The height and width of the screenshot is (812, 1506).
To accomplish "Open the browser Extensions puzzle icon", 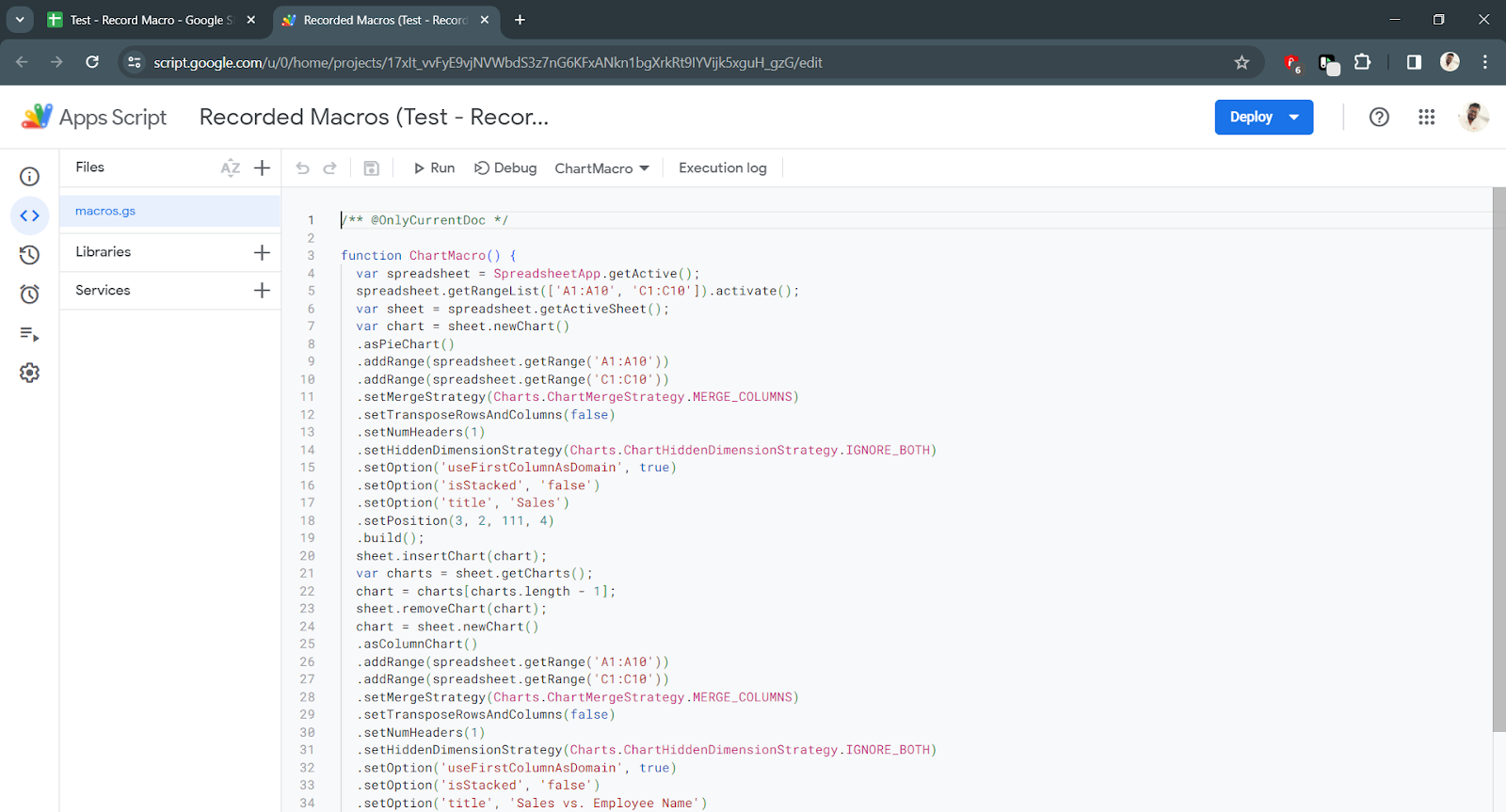I will (1362, 62).
